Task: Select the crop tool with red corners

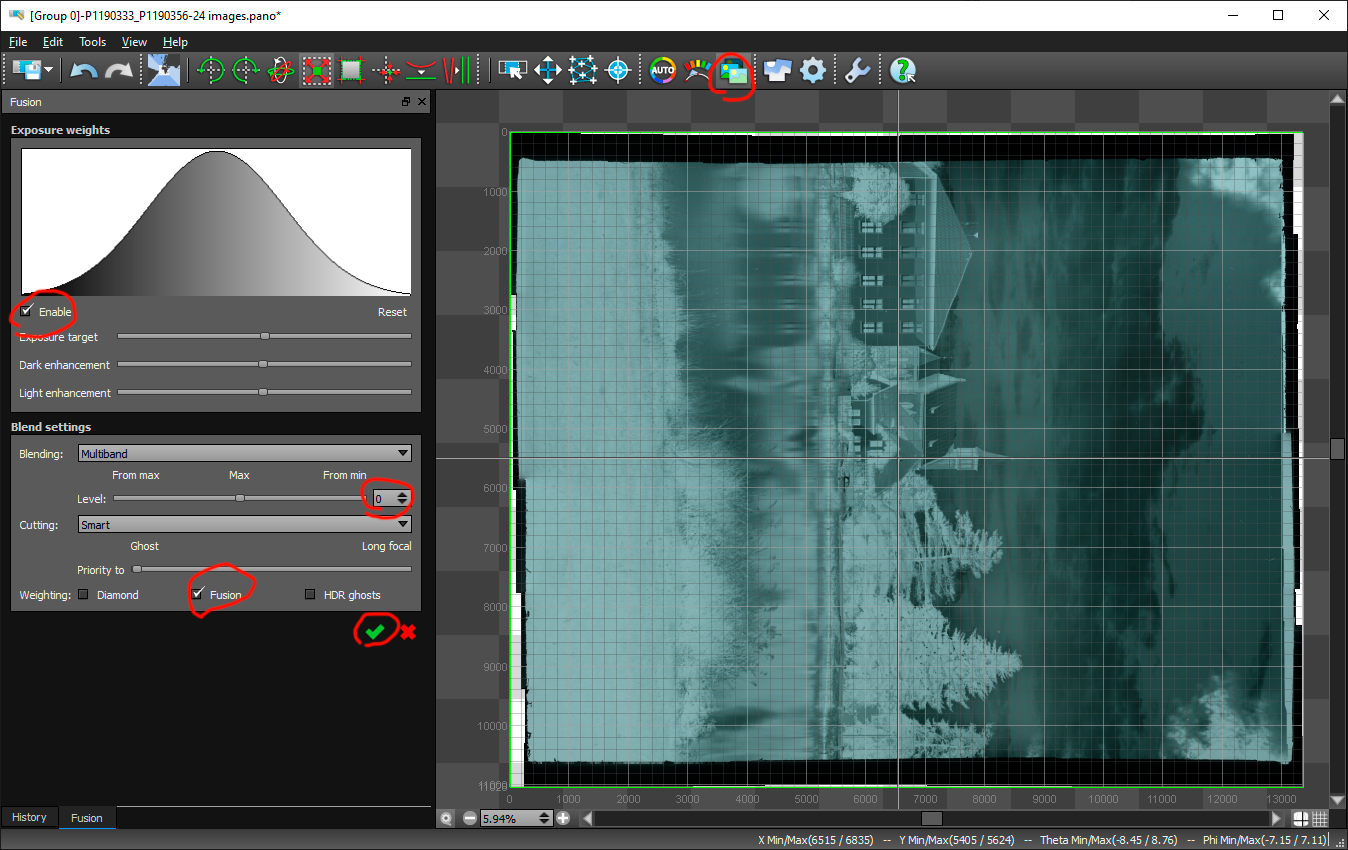Action: coord(317,70)
